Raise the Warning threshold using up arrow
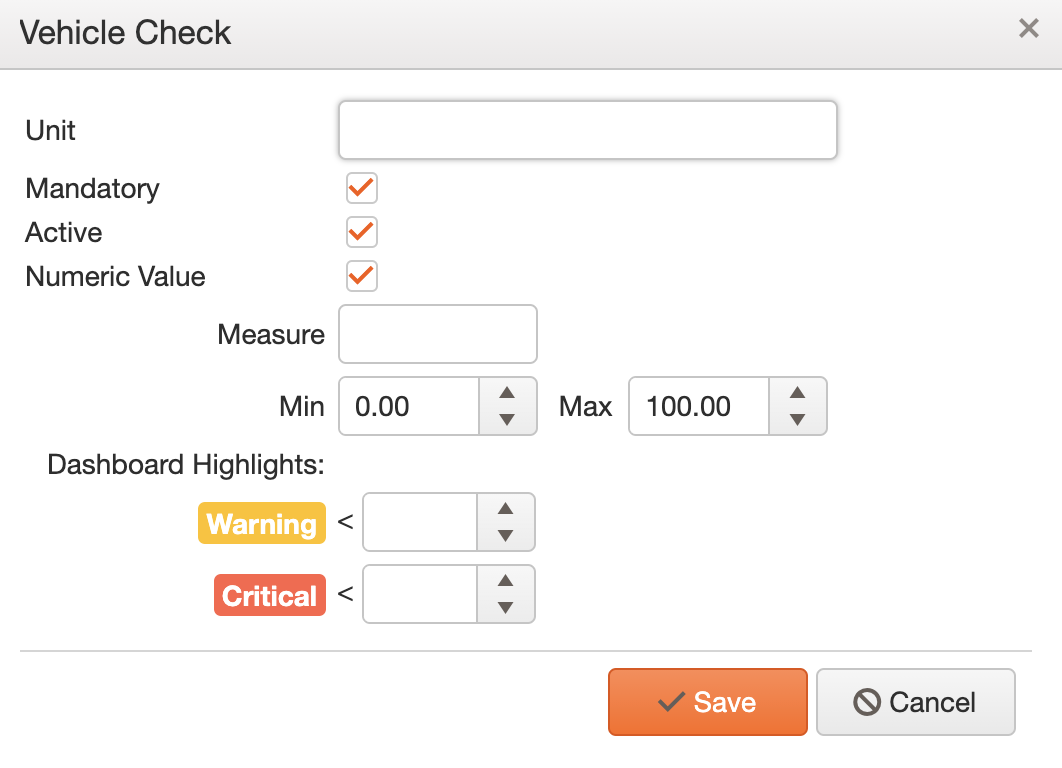 coord(505,509)
